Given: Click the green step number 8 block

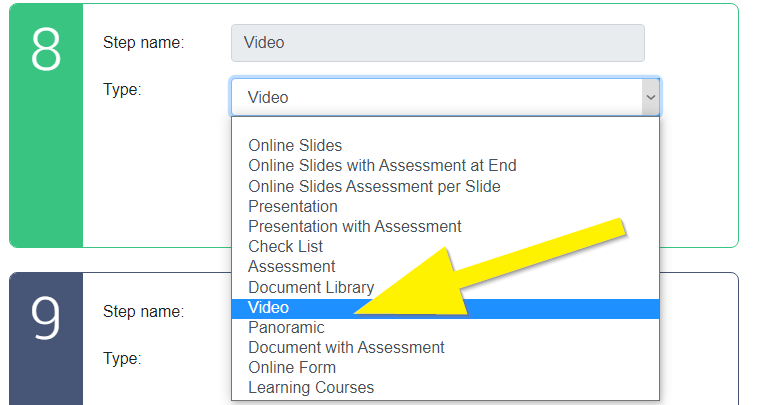Looking at the screenshot, I should (46, 125).
